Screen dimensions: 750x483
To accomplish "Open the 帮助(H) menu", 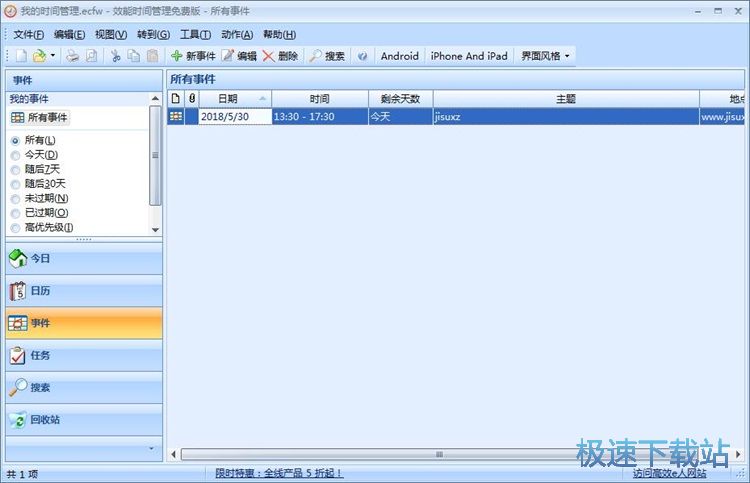I will point(279,34).
